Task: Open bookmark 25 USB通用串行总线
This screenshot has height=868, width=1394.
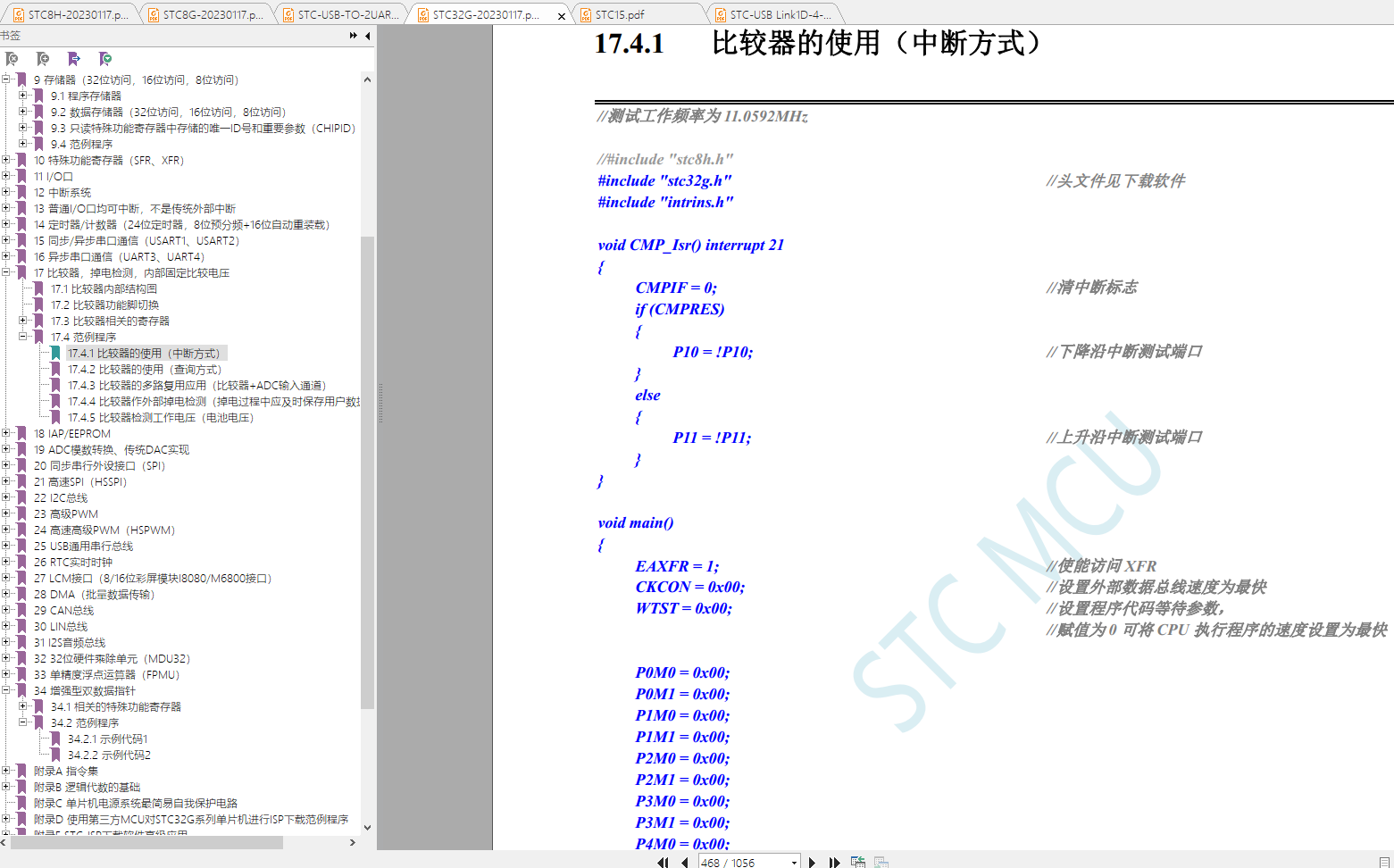Action: [83, 546]
